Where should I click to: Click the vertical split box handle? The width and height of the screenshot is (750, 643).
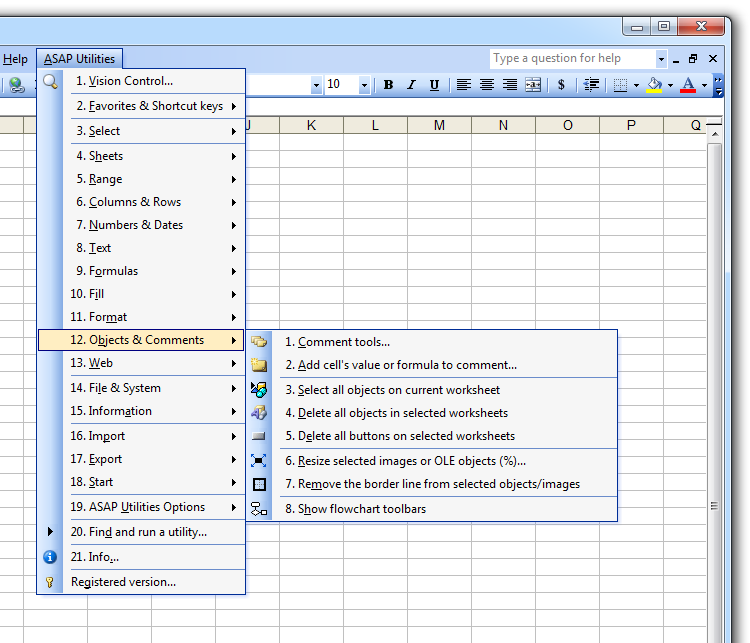(714, 124)
